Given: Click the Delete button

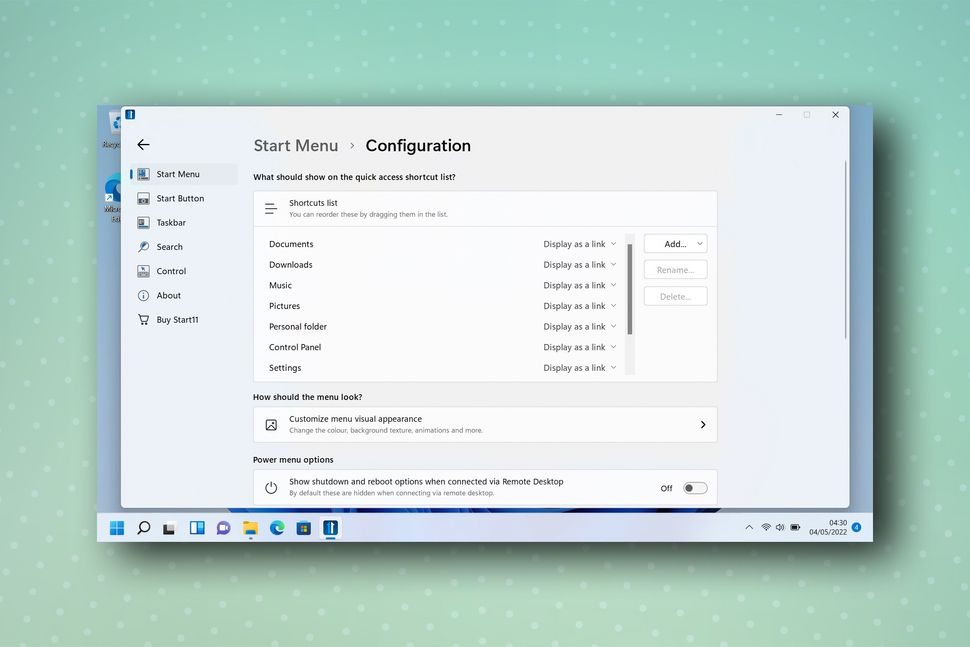Looking at the screenshot, I should point(674,295).
